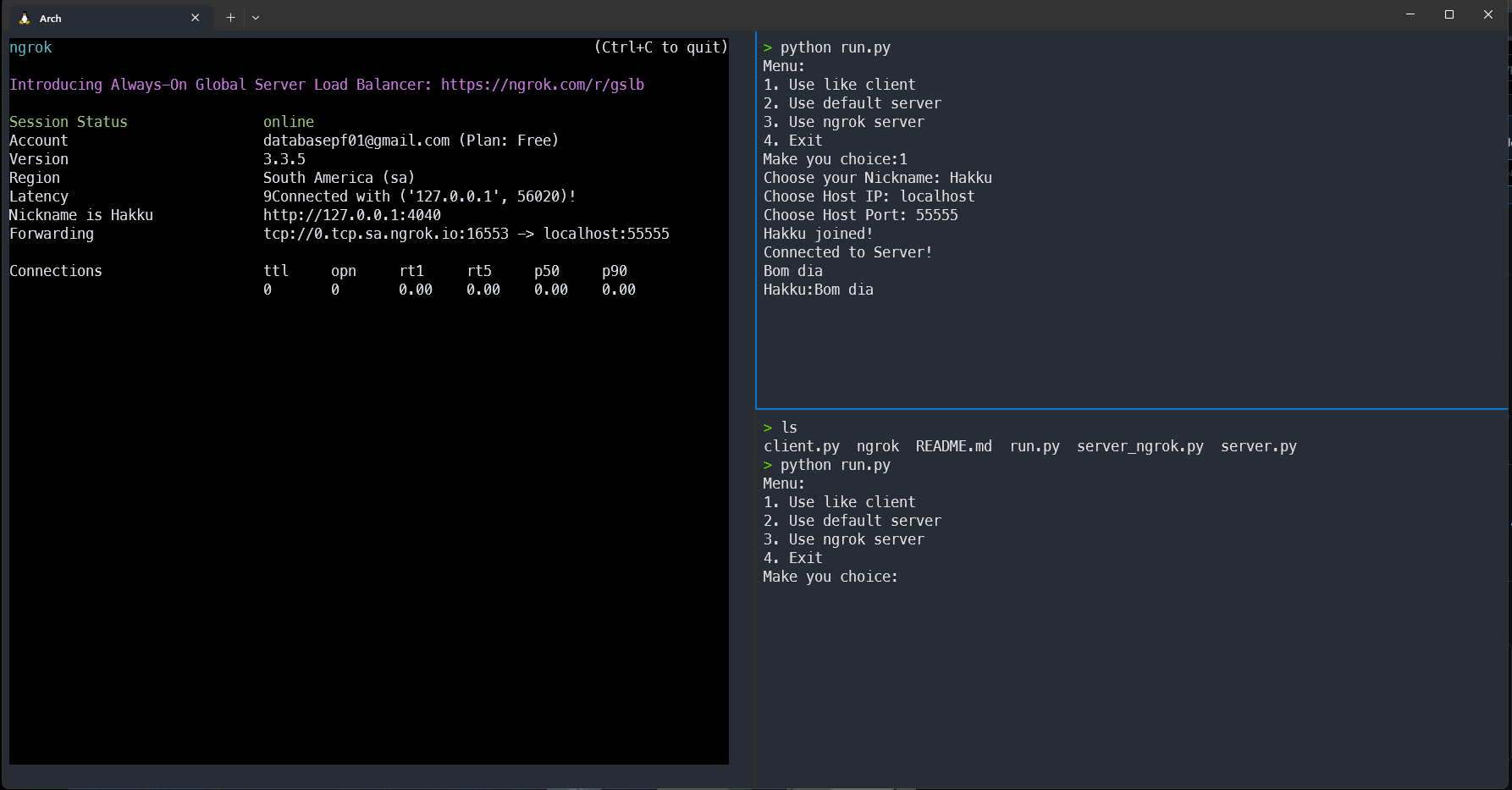The image size is (1512, 790).
Task: Click 'README.md' in ls output
Action: click(954, 446)
